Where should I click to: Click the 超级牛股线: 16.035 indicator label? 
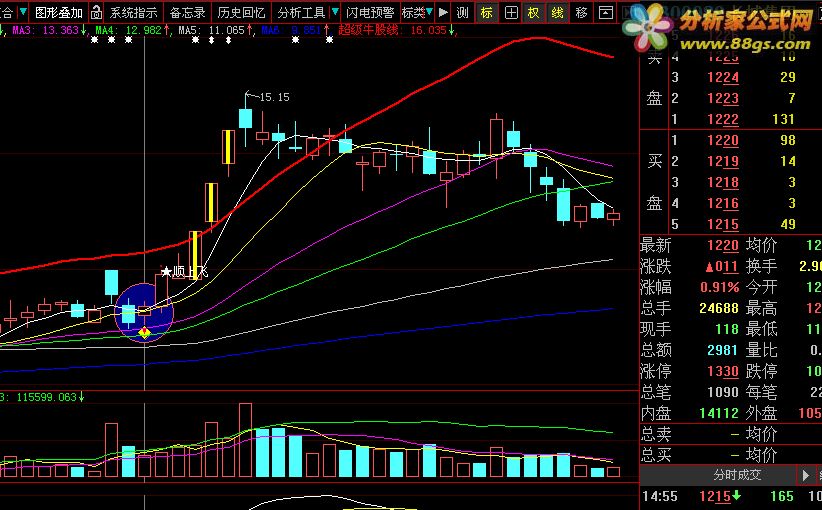(x=397, y=30)
